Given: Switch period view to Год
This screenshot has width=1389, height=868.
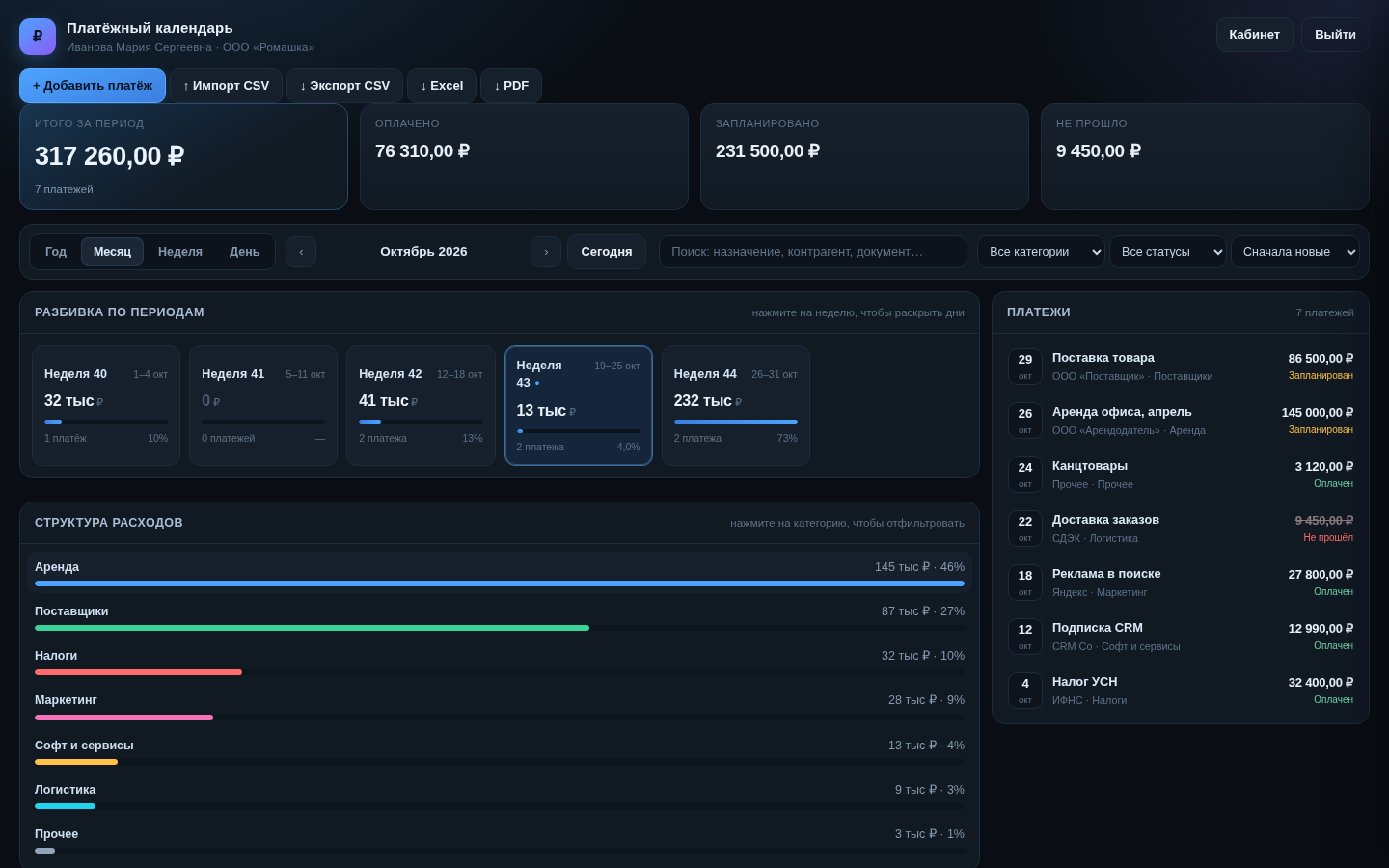Looking at the screenshot, I should (56, 252).
